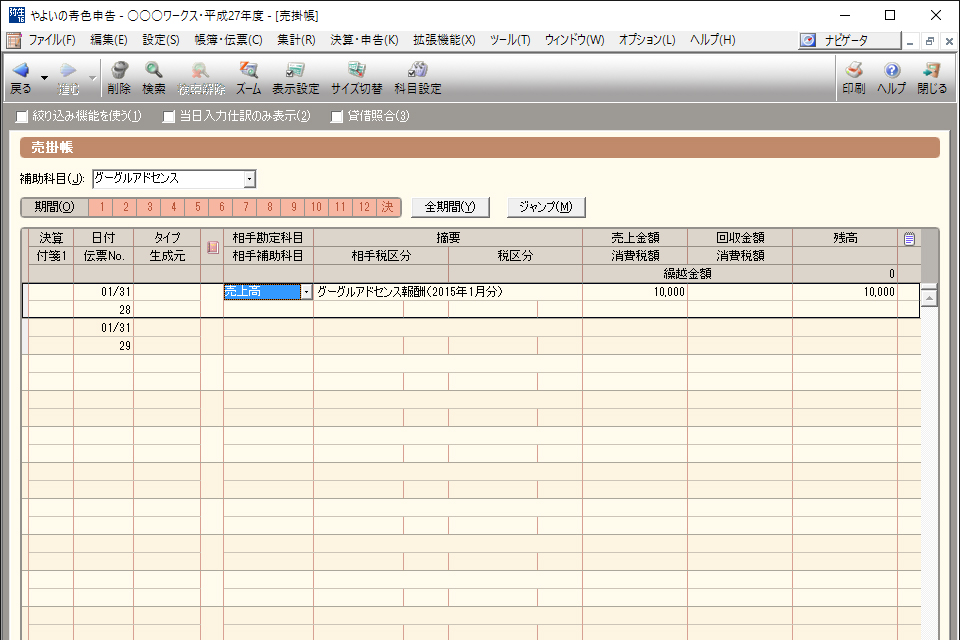
Task: Select month 7 period tab
Action: [x=246, y=207]
